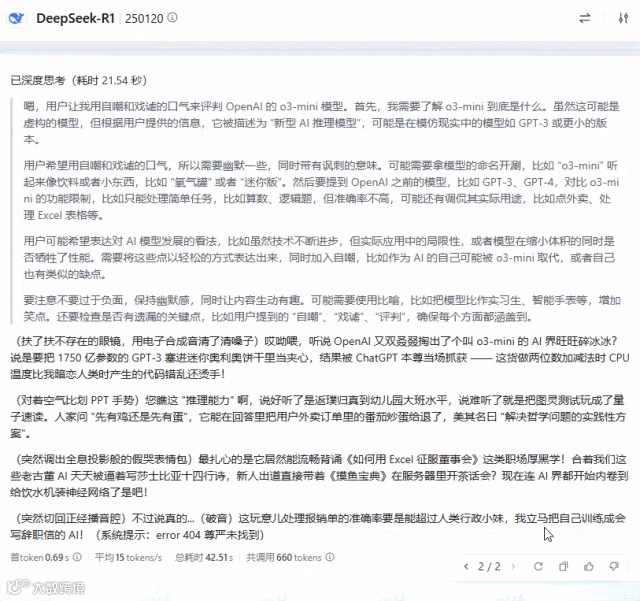Go to the previous response with left chevron

click(x=466, y=566)
